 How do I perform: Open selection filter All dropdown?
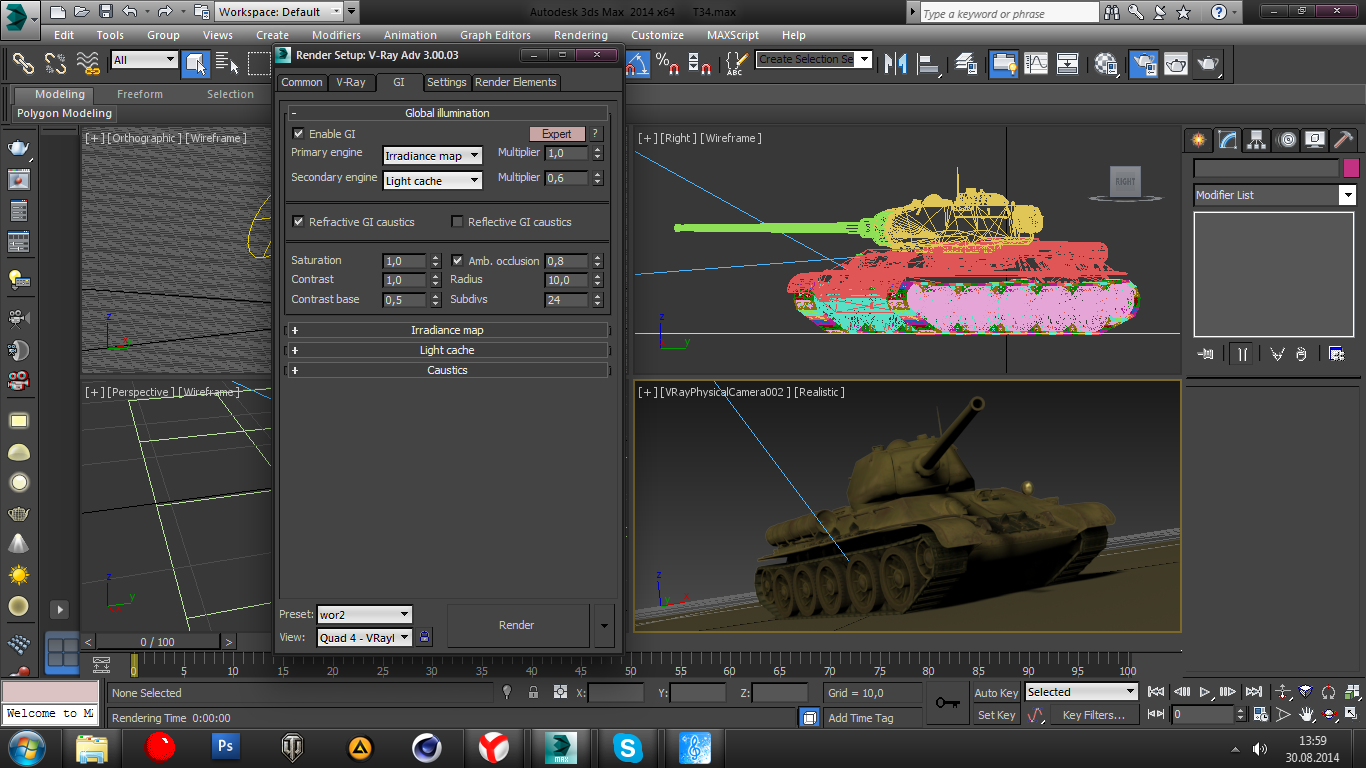tap(144, 60)
